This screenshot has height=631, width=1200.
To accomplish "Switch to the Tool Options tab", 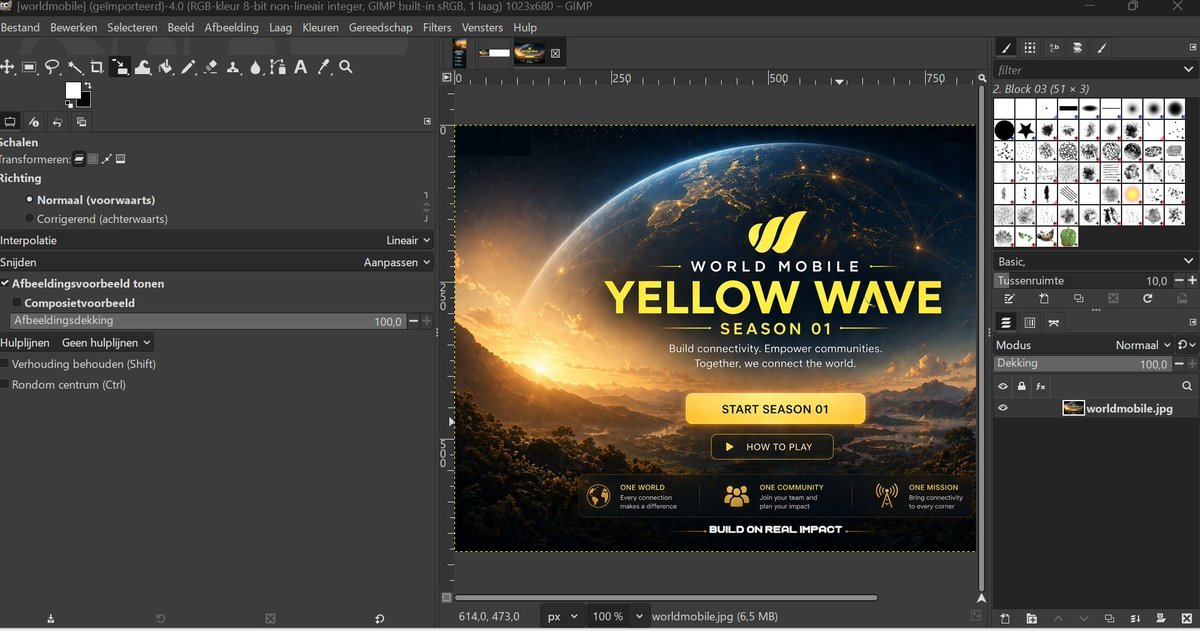I will (10, 122).
